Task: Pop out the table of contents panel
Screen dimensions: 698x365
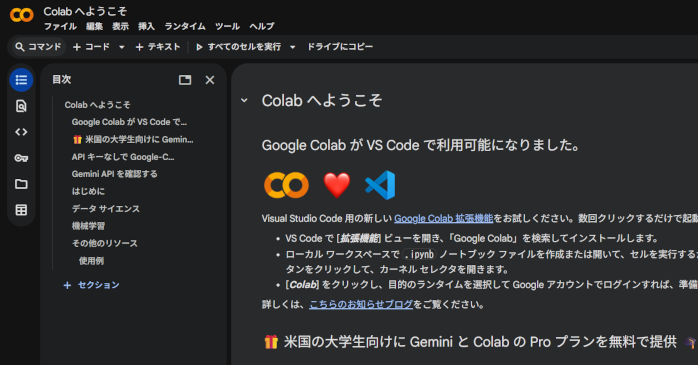Action: [185, 80]
